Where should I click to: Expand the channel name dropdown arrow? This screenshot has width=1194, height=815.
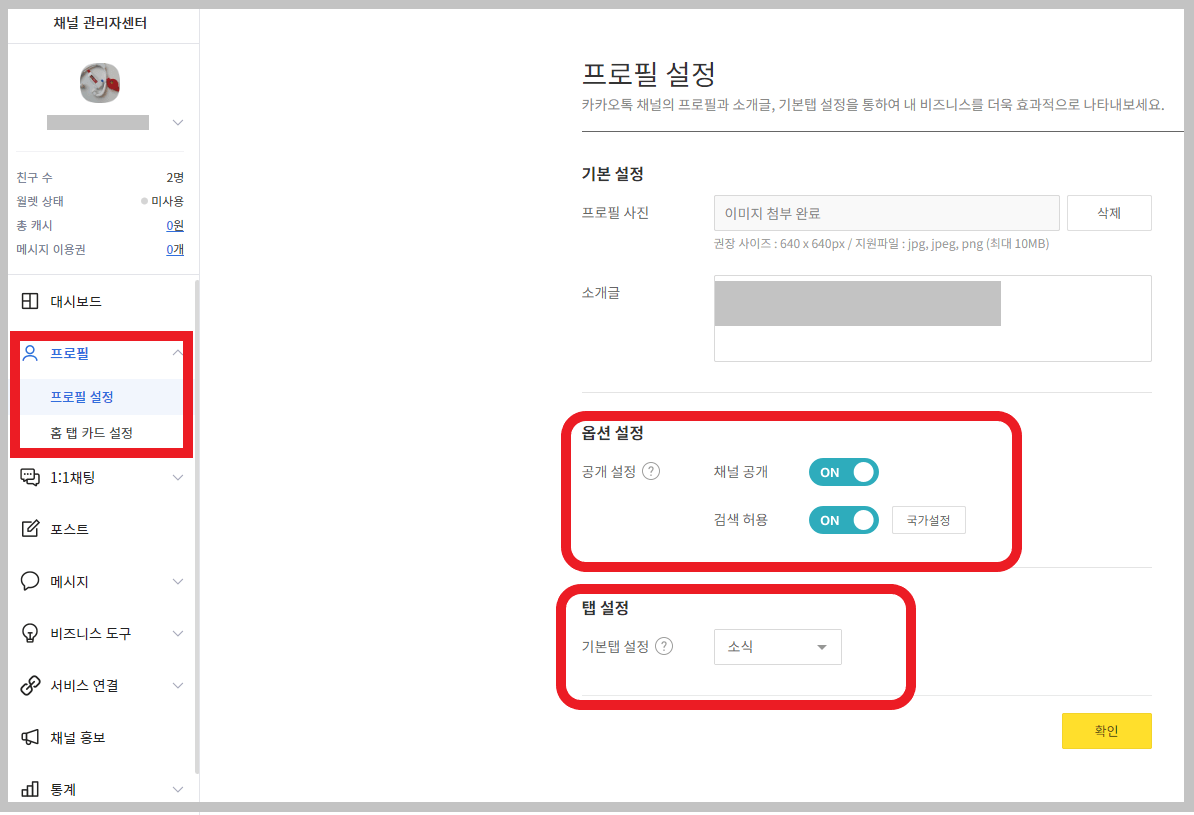tap(177, 122)
